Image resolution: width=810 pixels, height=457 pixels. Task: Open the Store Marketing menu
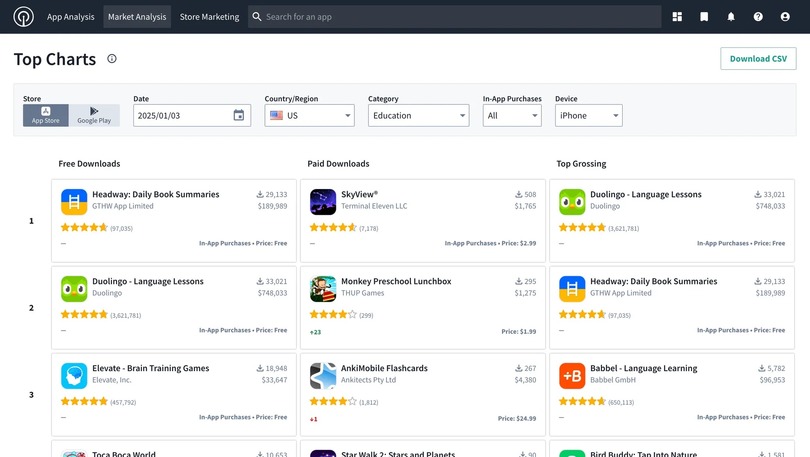click(209, 17)
